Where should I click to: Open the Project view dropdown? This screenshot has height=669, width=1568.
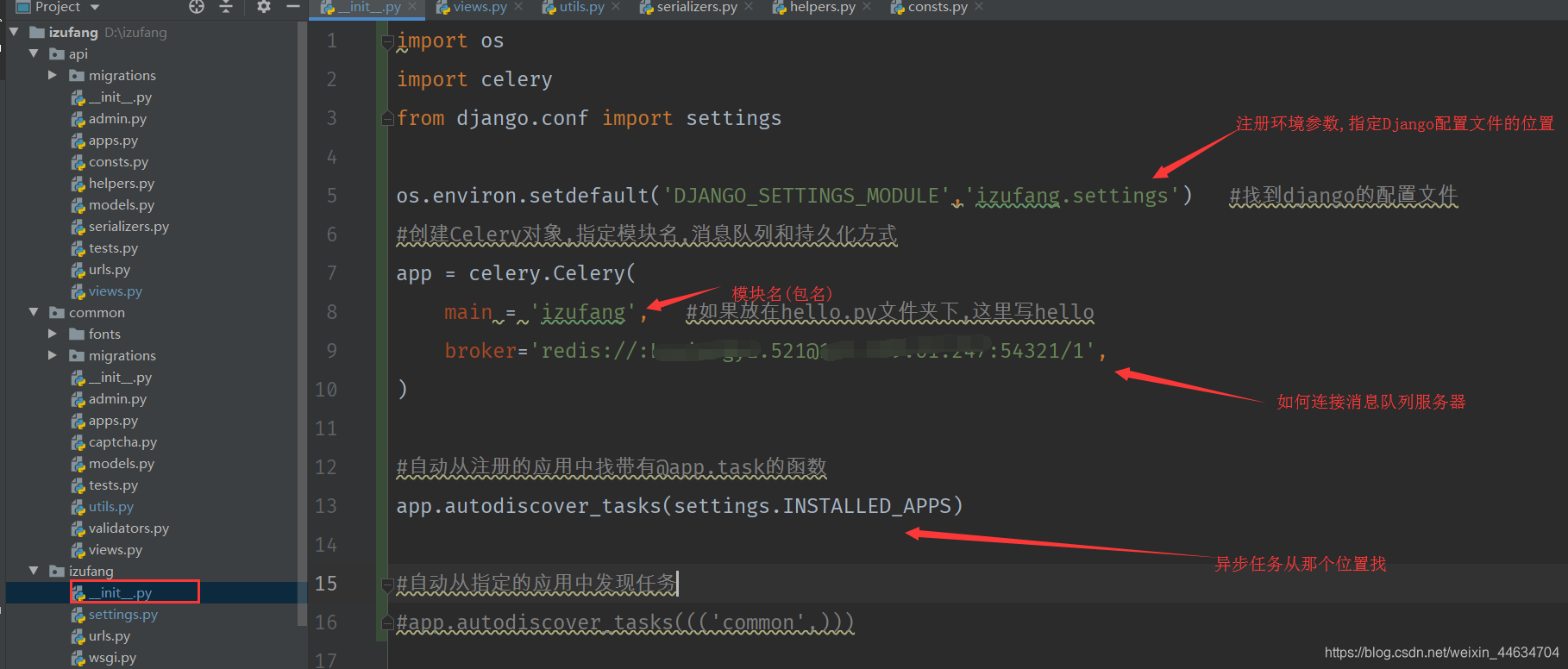[x=95, y=7]
